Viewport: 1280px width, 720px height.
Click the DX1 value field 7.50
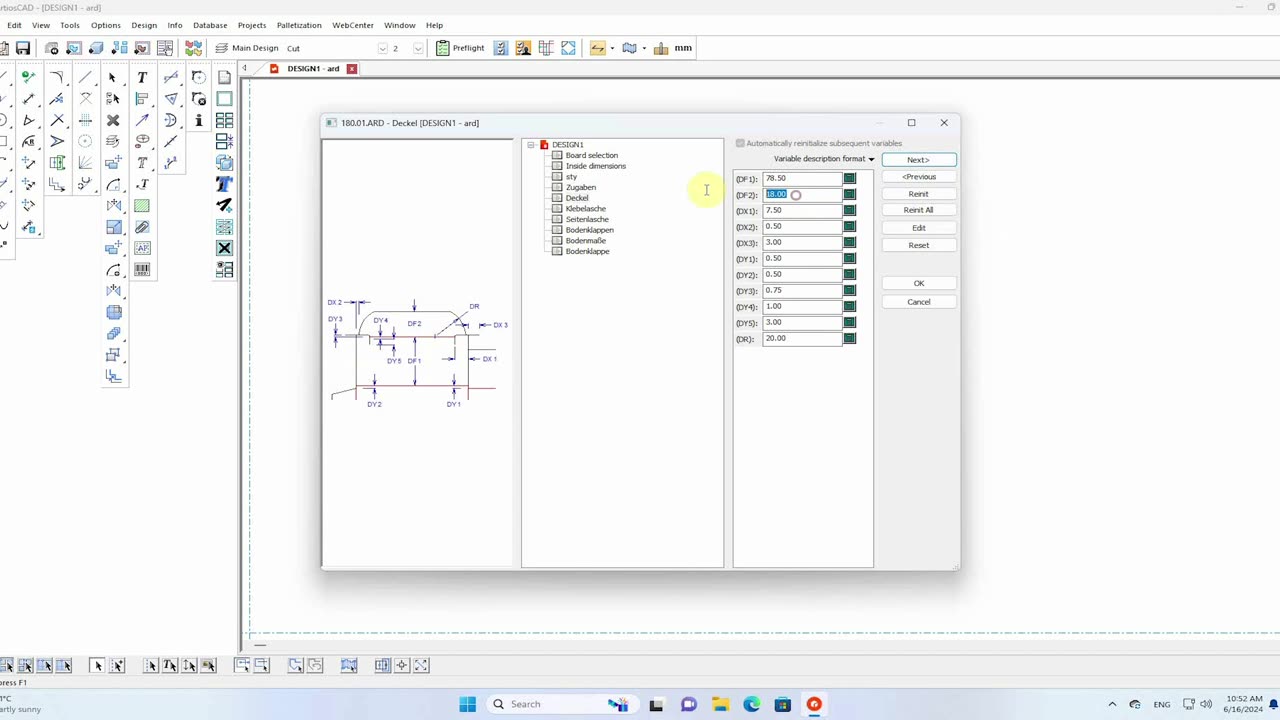(x=802, y=210)
